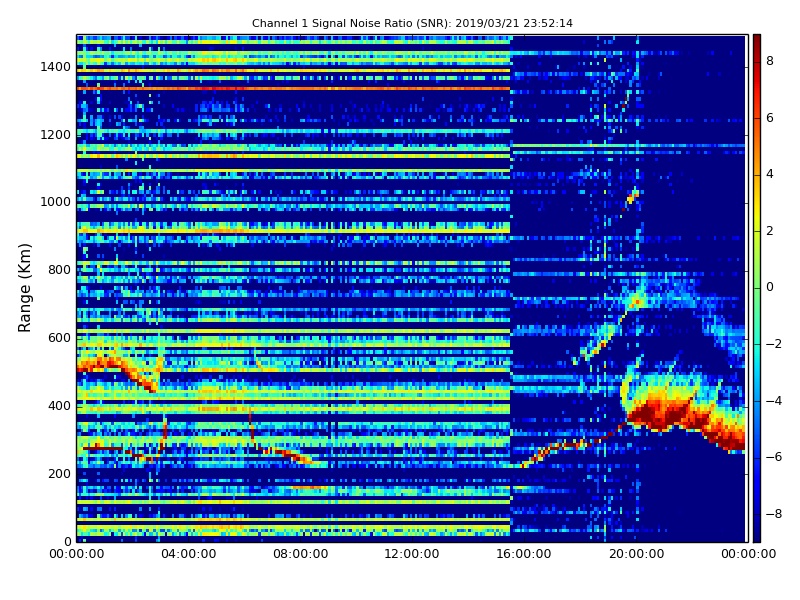Click the dark red top of the colorbar
Screen dimensions: 800x600
(757, 40)
